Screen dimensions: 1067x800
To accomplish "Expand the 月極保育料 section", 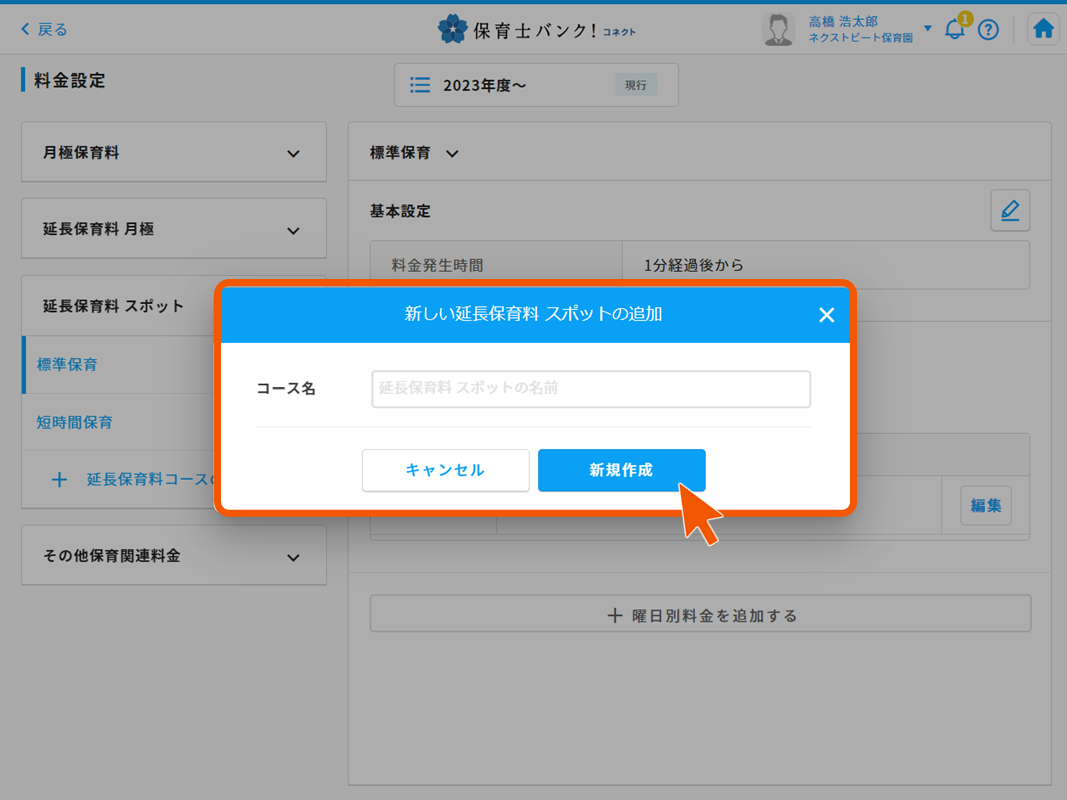I will pyautogui.click(x=173, y=151).
